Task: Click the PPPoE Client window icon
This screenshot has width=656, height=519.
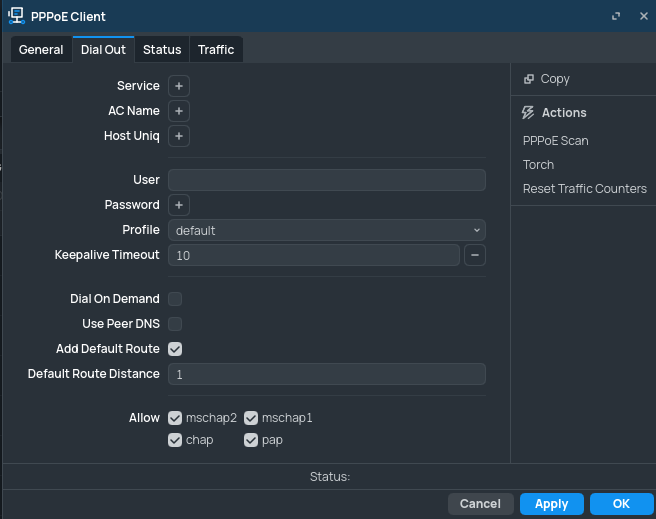Action: (x=16, y=16)
